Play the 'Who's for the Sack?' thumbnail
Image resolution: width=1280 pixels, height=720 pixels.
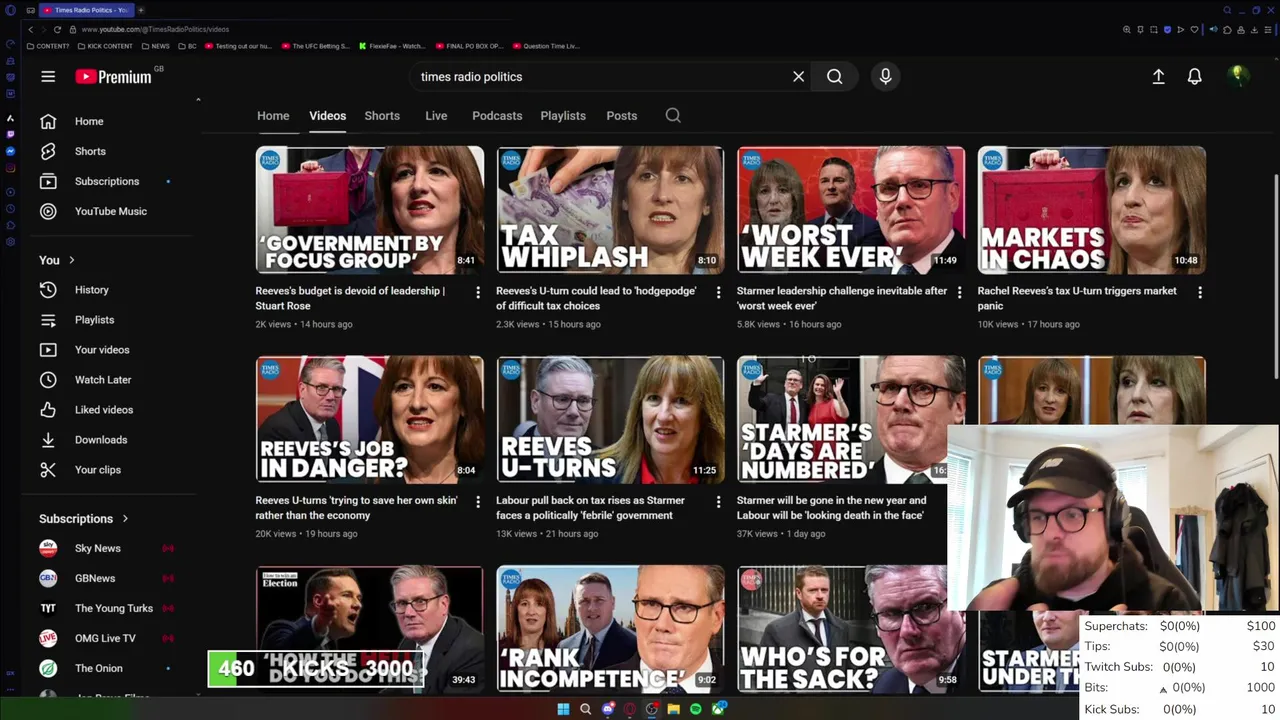click(x=851, y=629)
